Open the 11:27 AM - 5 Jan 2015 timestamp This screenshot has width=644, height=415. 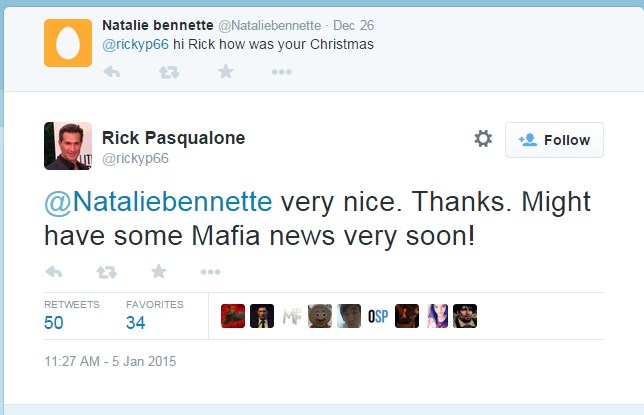click(110, 361)
